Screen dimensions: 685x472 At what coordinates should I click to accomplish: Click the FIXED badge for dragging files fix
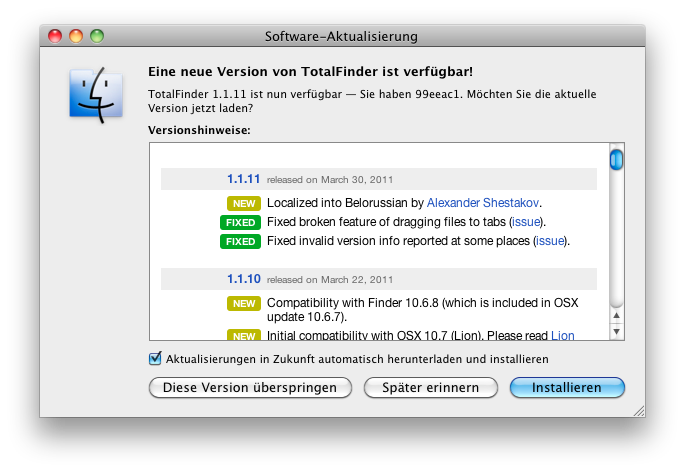(x=240, y=222)
